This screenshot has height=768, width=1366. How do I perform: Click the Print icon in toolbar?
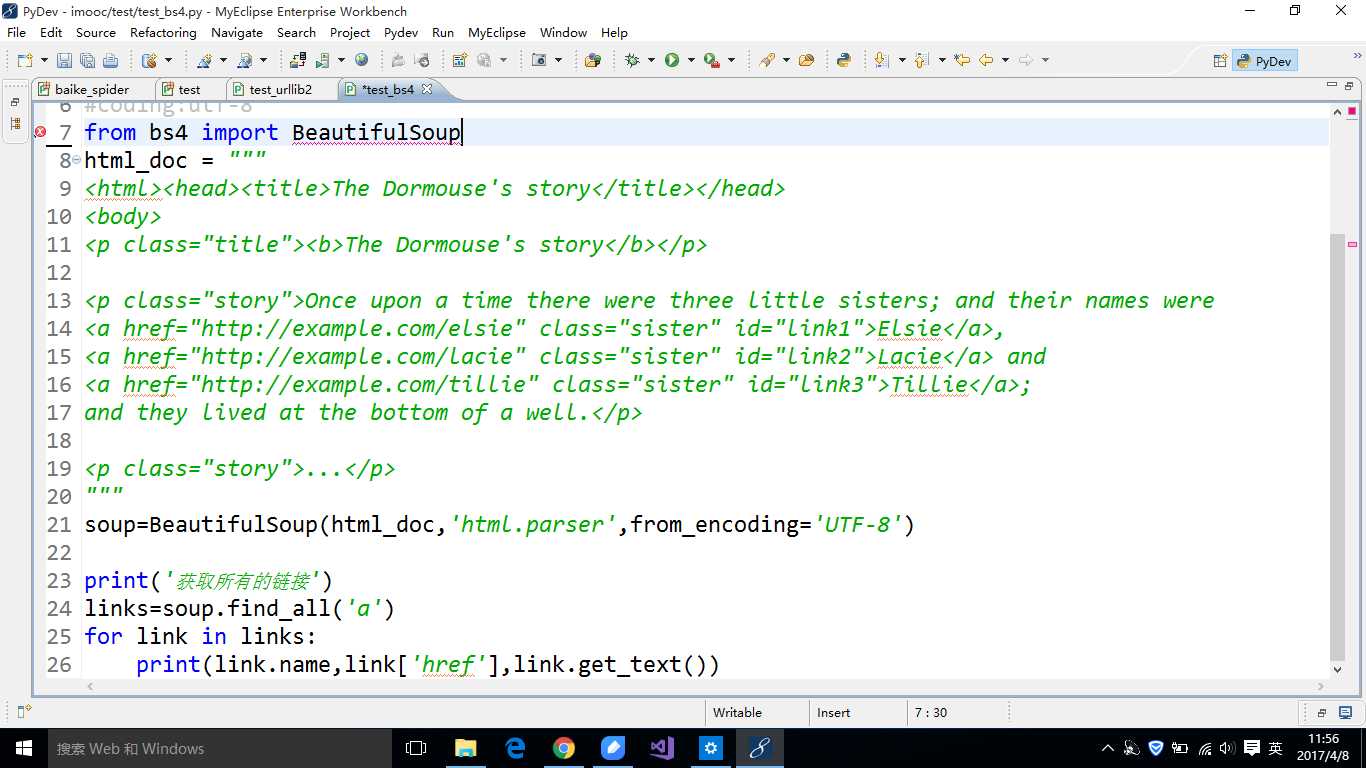[110, 61]
